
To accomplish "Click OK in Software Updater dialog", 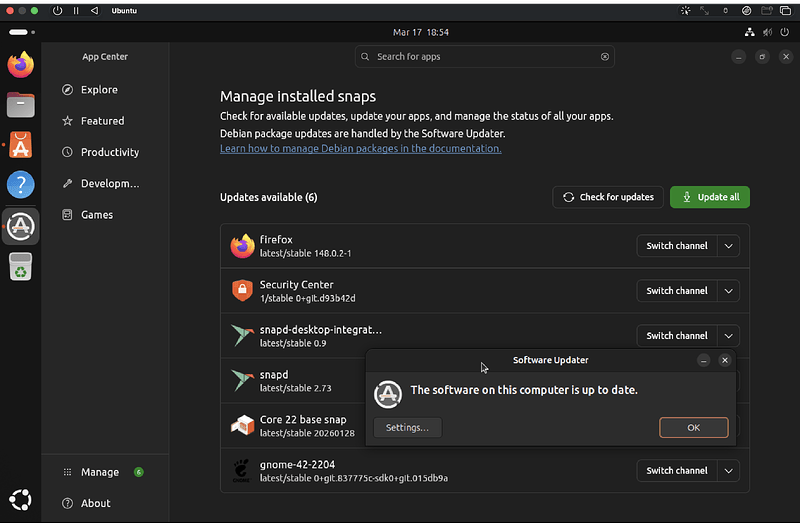I will click(693, 428).
